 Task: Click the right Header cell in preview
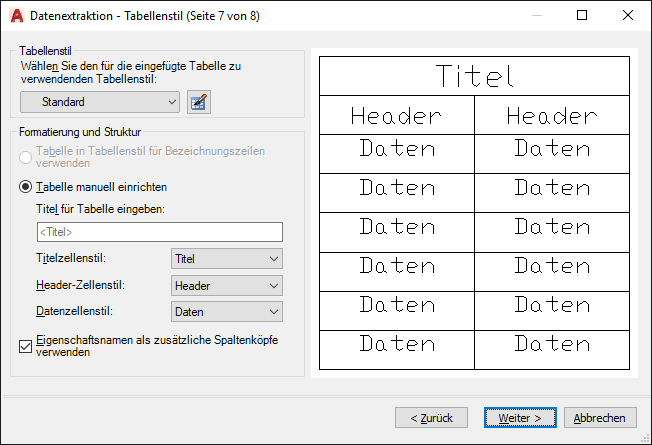click(552, 116)
